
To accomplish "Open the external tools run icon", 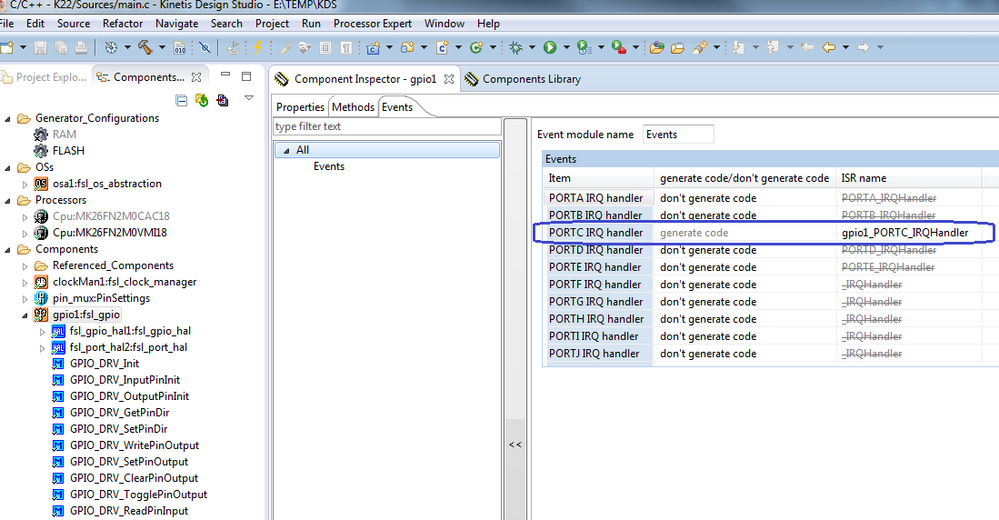I will click(x=617, y=47).
